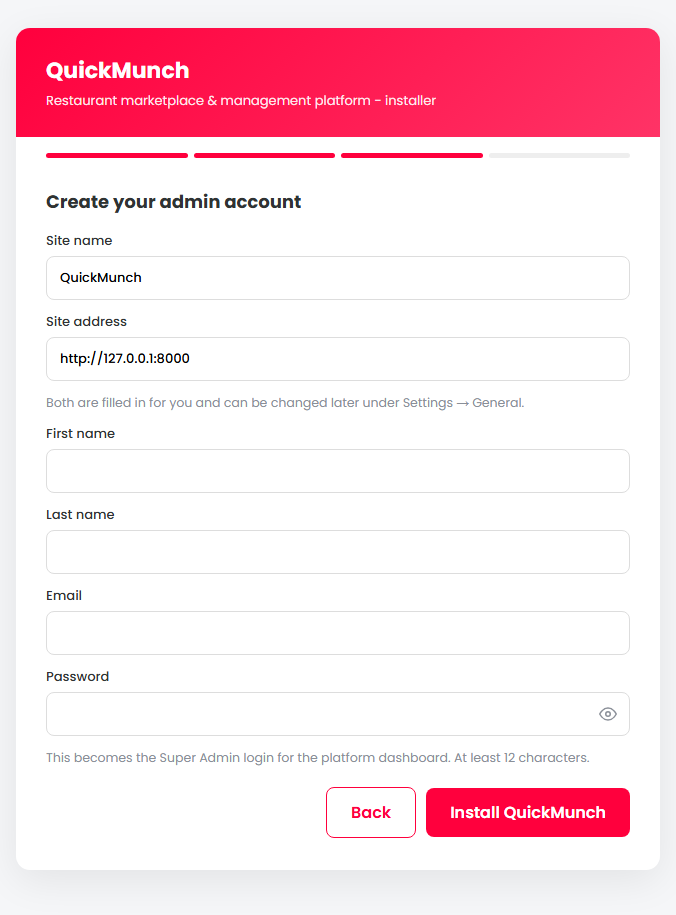The width and height of the screenshot is (676, 915).
Task: Select the Last name text box
Action: pyautogui.click(x=337, y=552)
